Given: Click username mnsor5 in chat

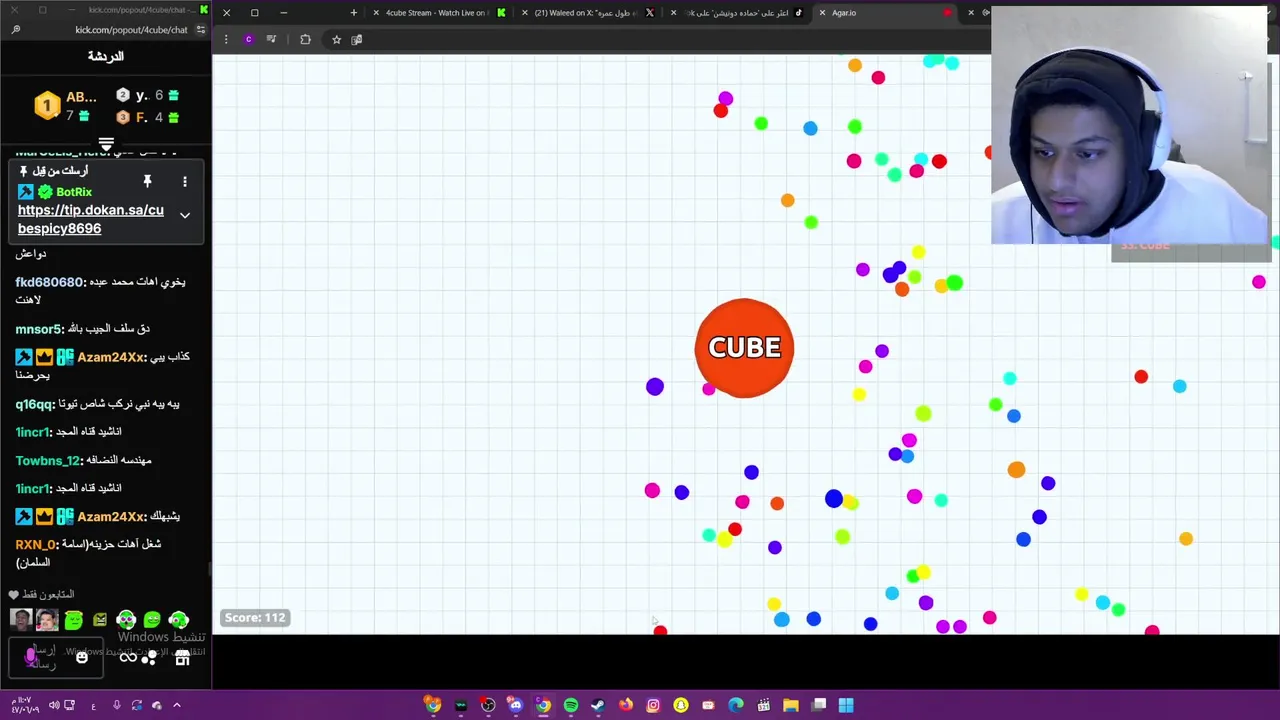Looking at the screenshot, I should click(x=39, y=329).
